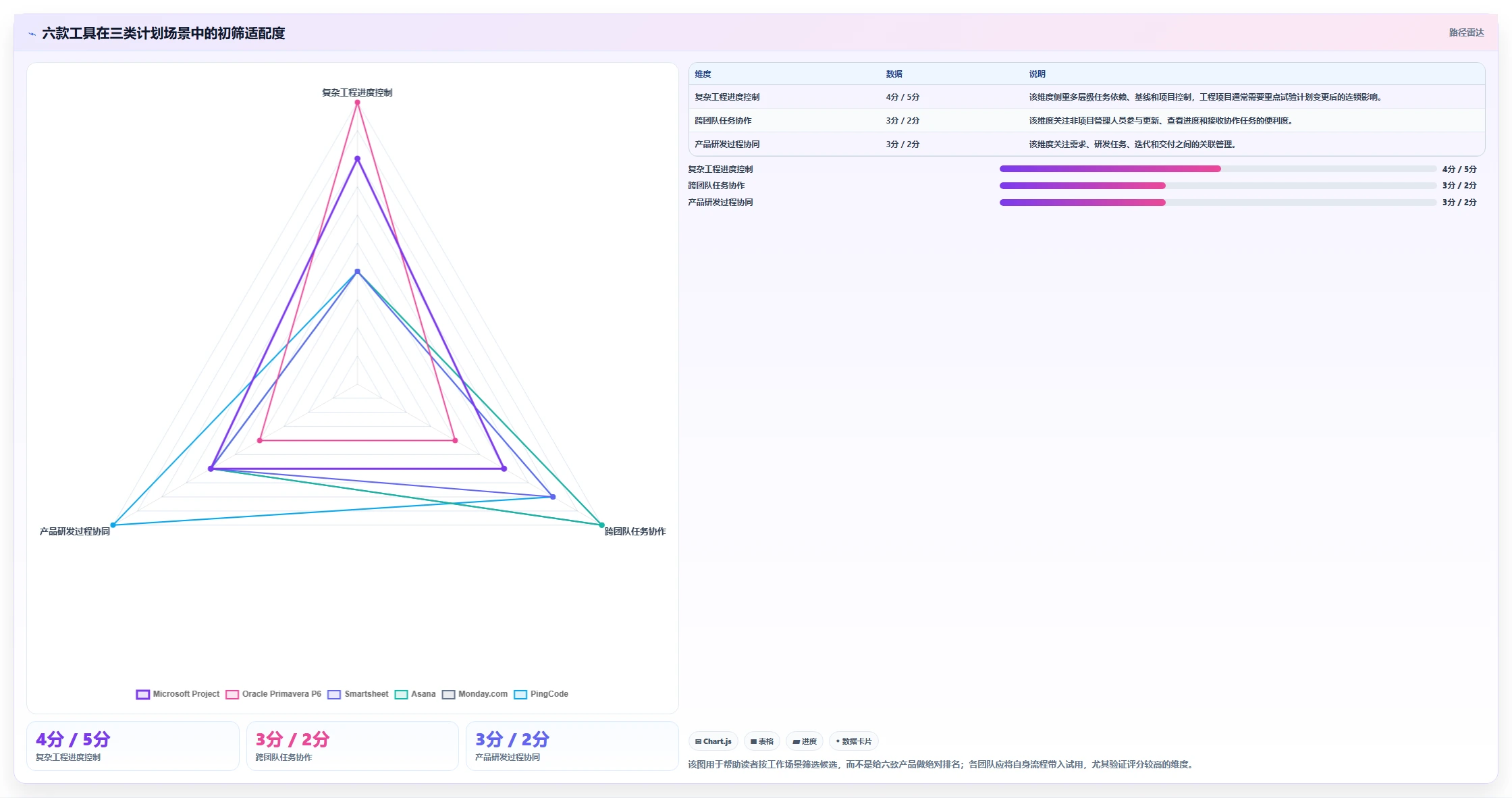The image size is (1512, 798).
Task: Click the 跨团队任务协作 progress bar
Action: coord(1218,186)
